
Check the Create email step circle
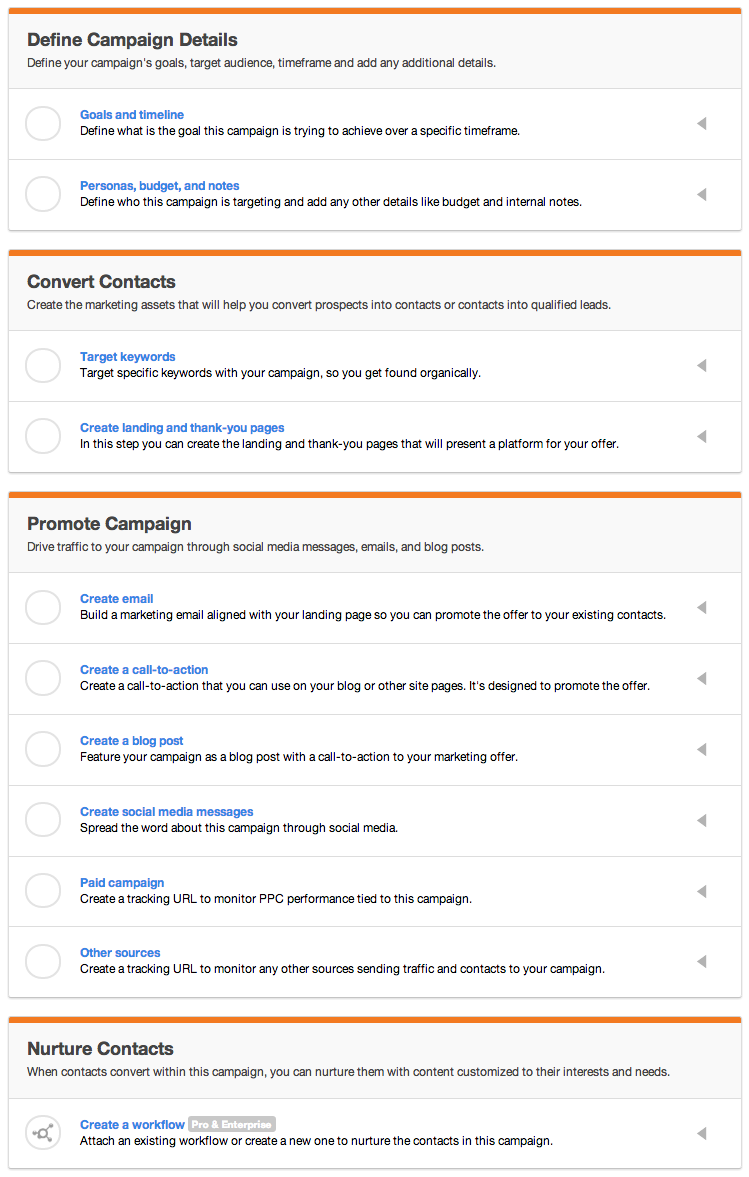[x=43, y=607]
